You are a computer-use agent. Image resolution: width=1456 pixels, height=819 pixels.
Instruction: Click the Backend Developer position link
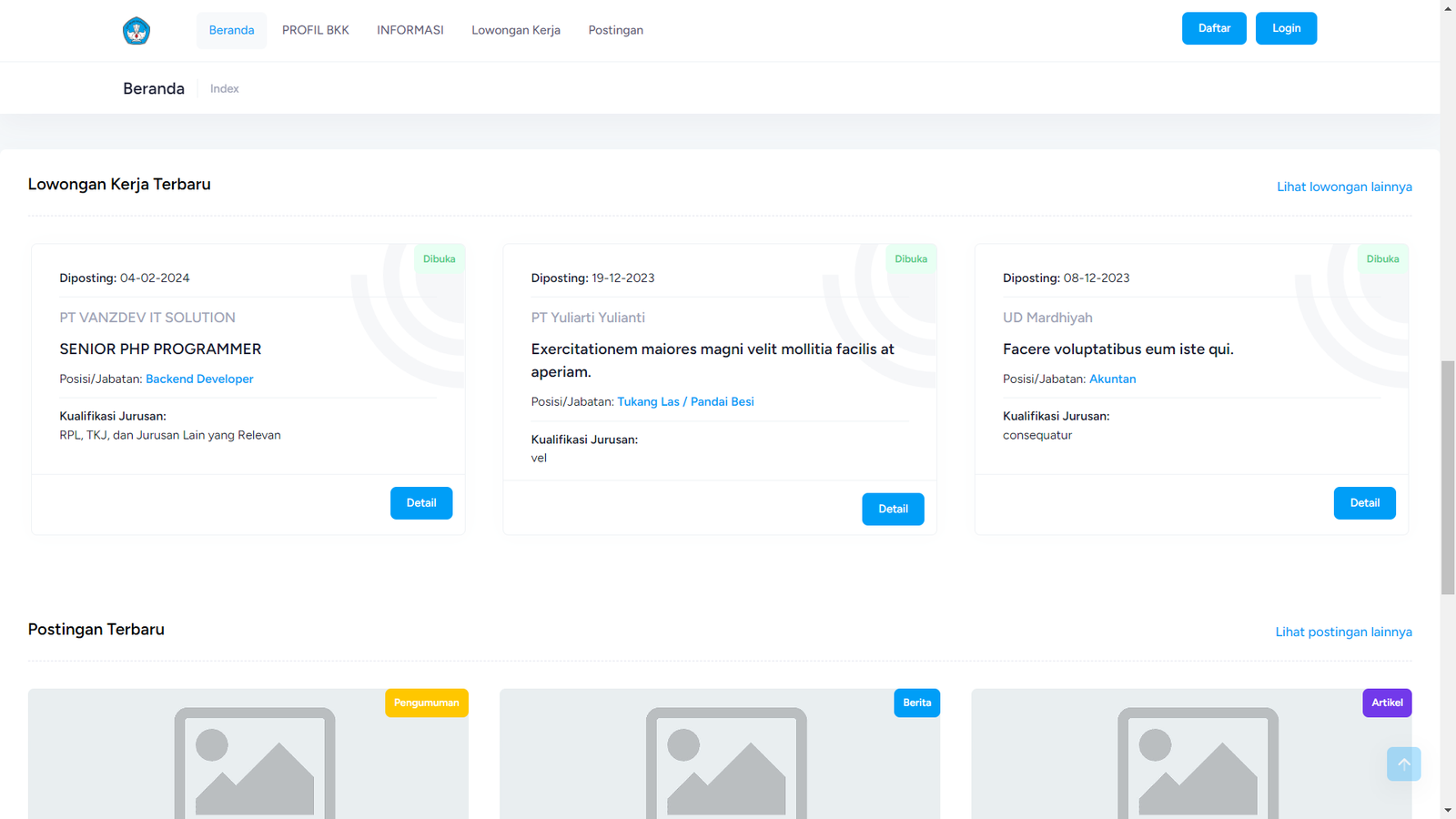[x=199, y=379]
